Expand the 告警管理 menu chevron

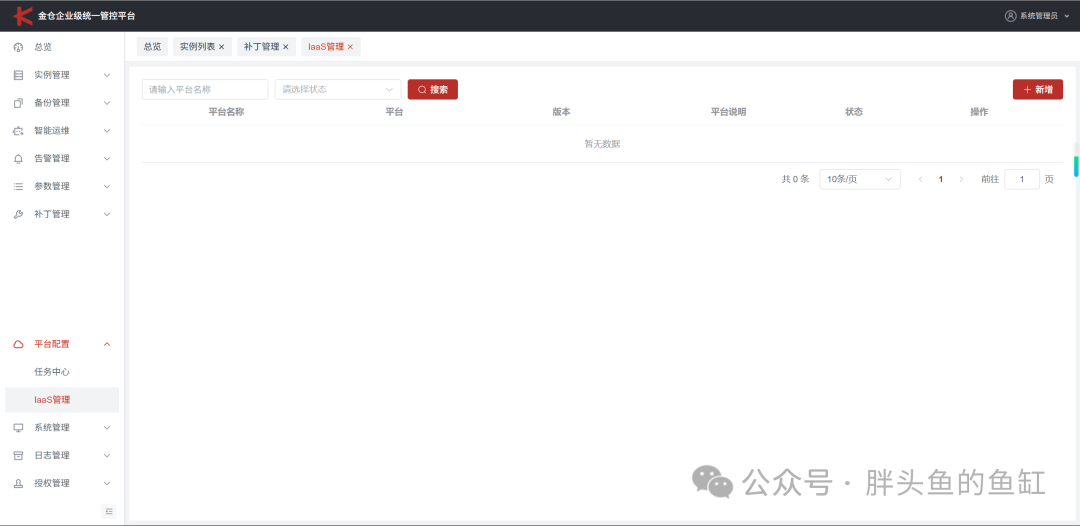(107, 158)
